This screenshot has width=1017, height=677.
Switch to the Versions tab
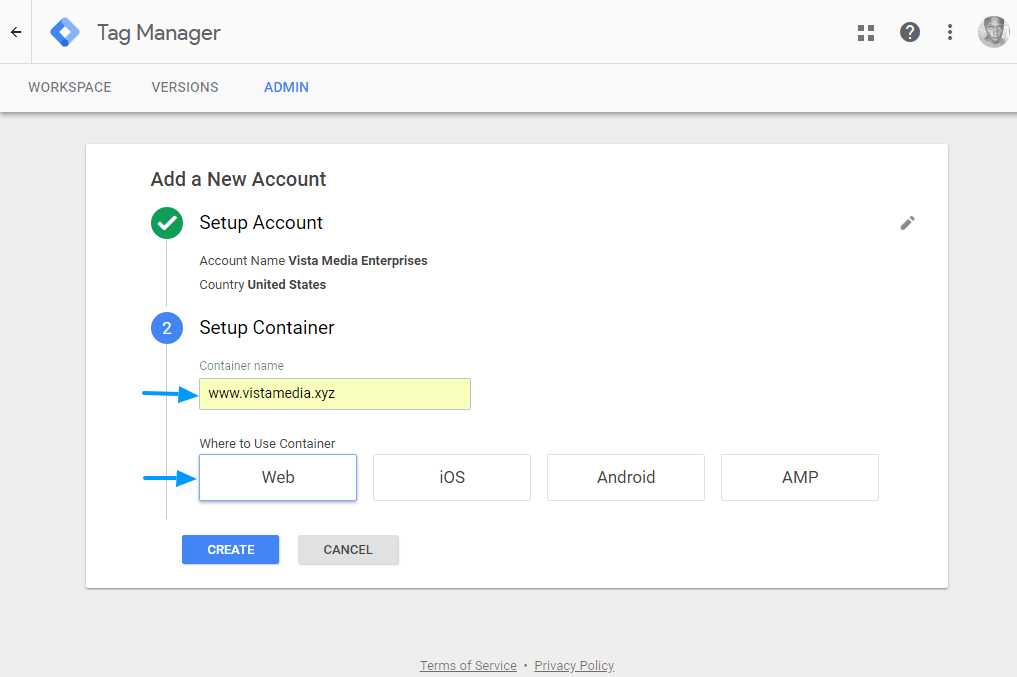[185, 88]
